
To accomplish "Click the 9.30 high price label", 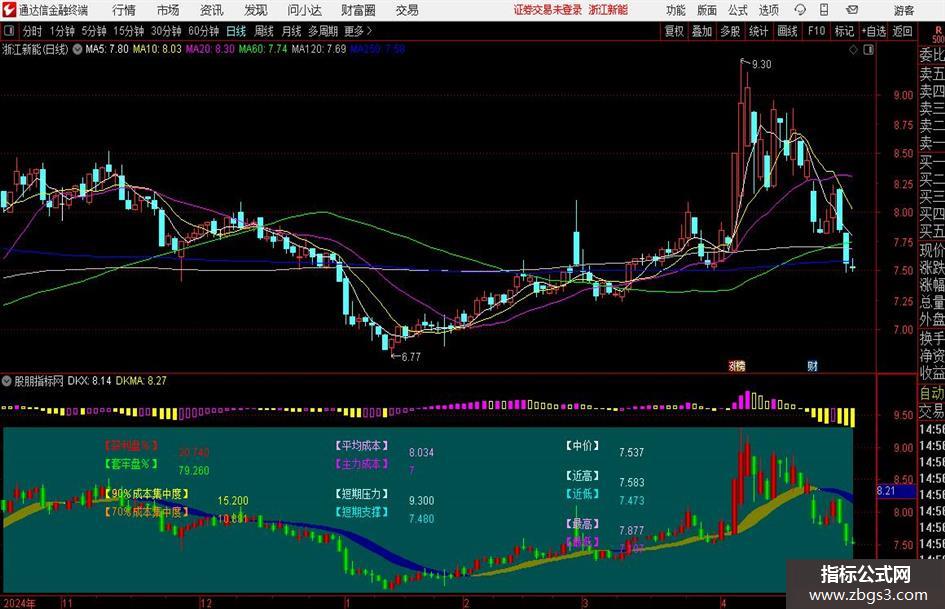I will coord(762,64).
